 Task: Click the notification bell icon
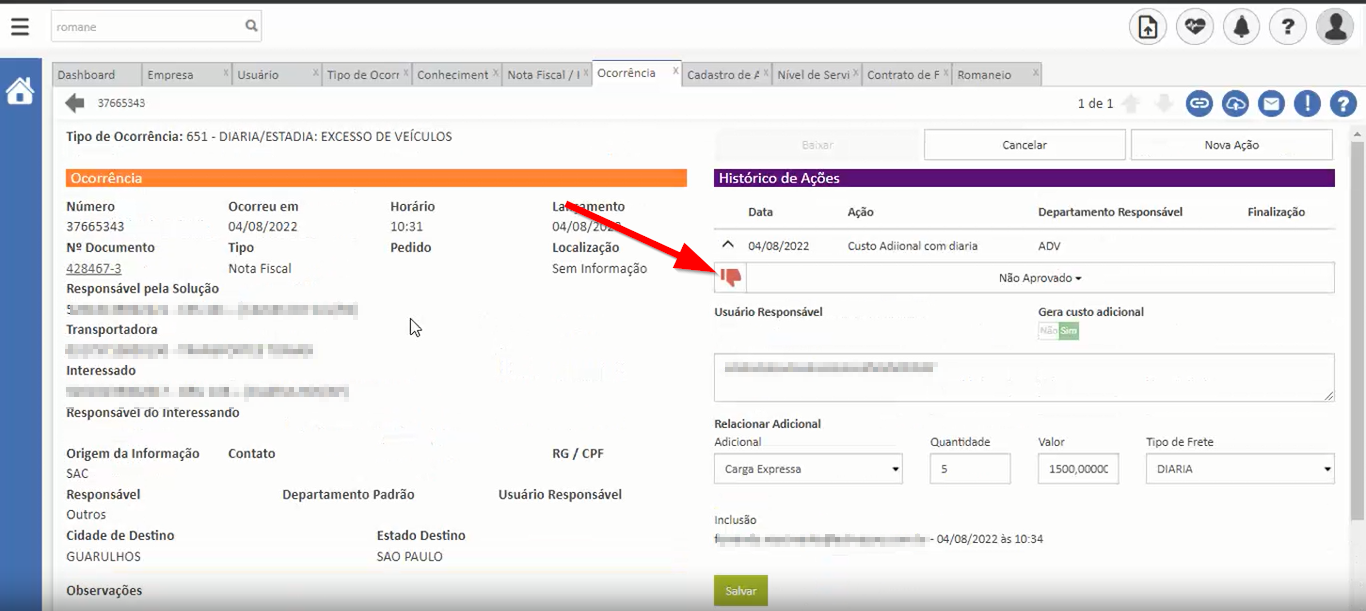[1241, 27]
